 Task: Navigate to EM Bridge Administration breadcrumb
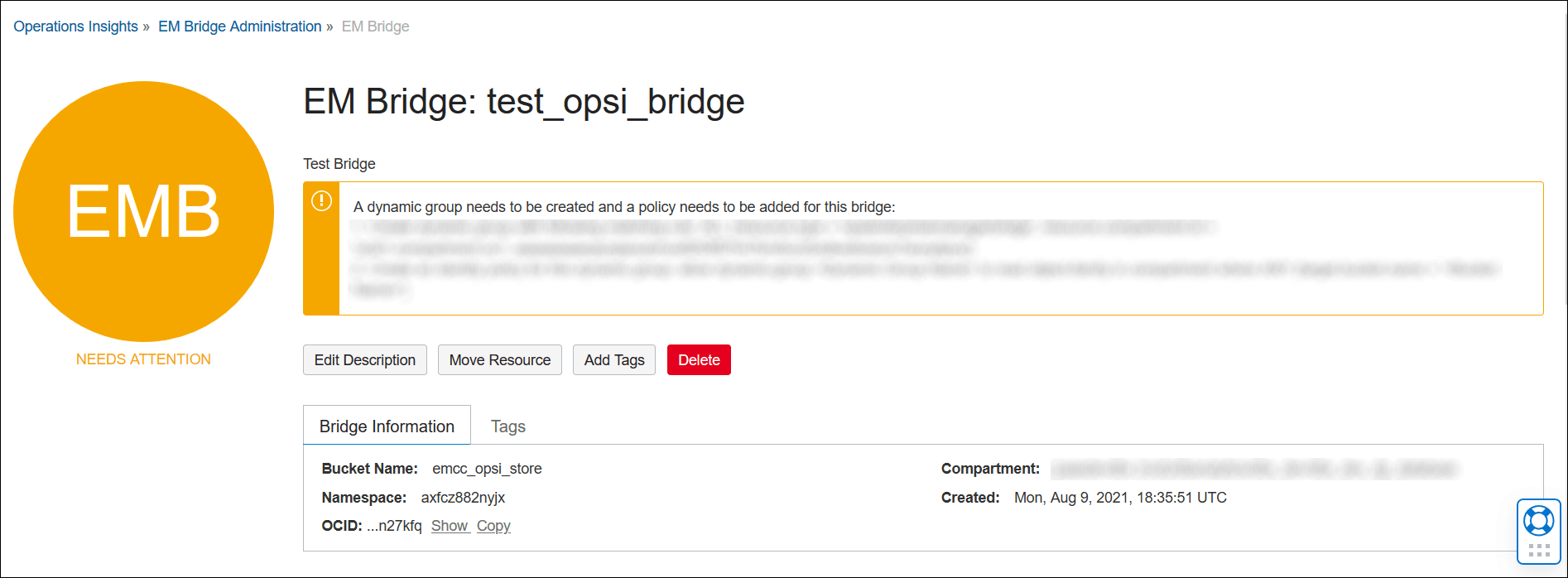239,26
